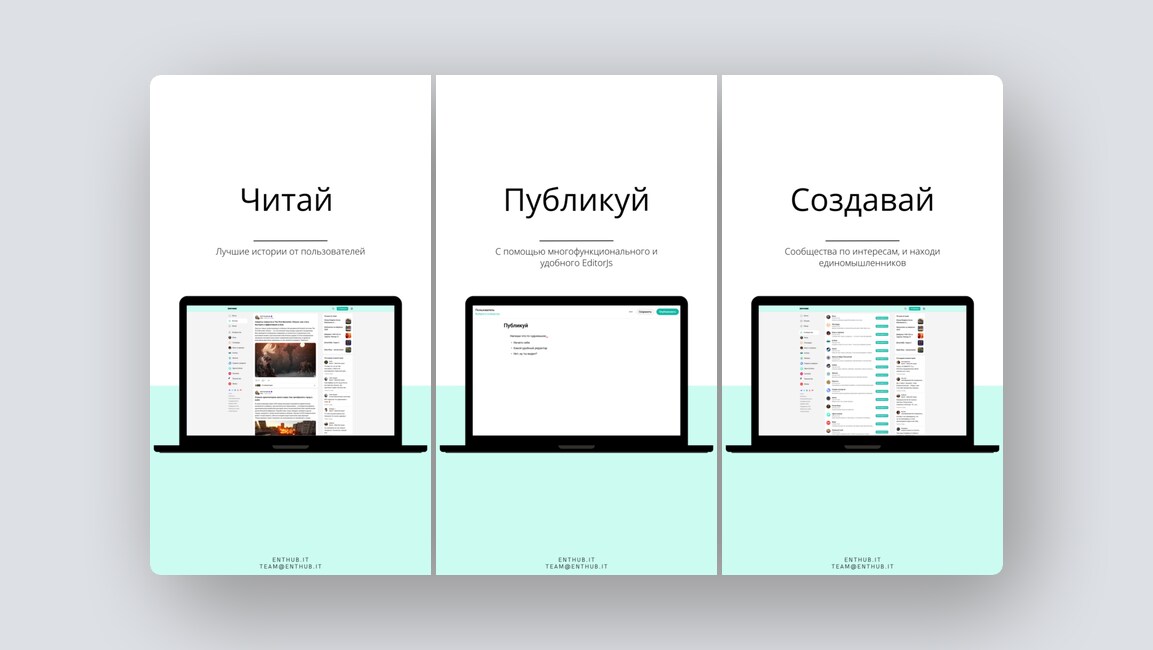This screenshot has width=1153, height=650.
Task: Click the 'Читай' heading
Action: [287, 200]
